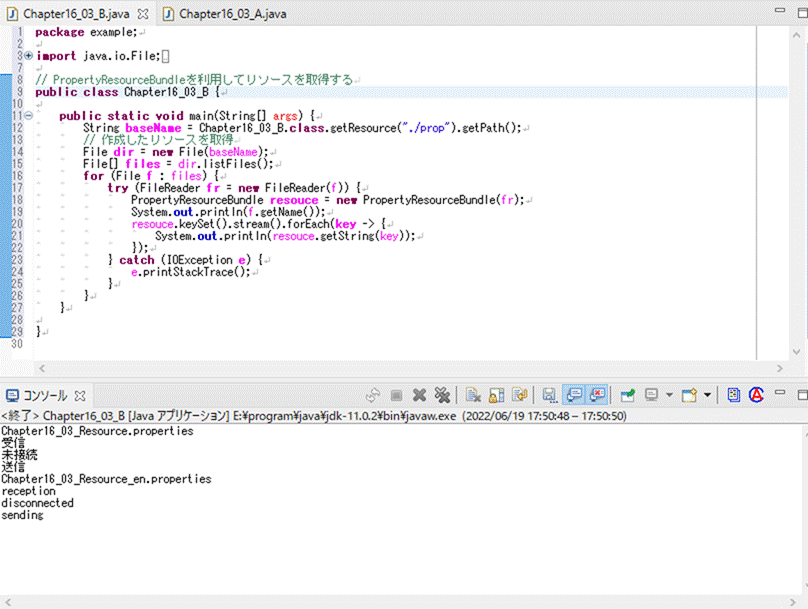Image resolution: width=808 pixels, height=609 pixels.
Task: Click the comment '// 作成したリソースを取得'
Action: coord(158,140)
